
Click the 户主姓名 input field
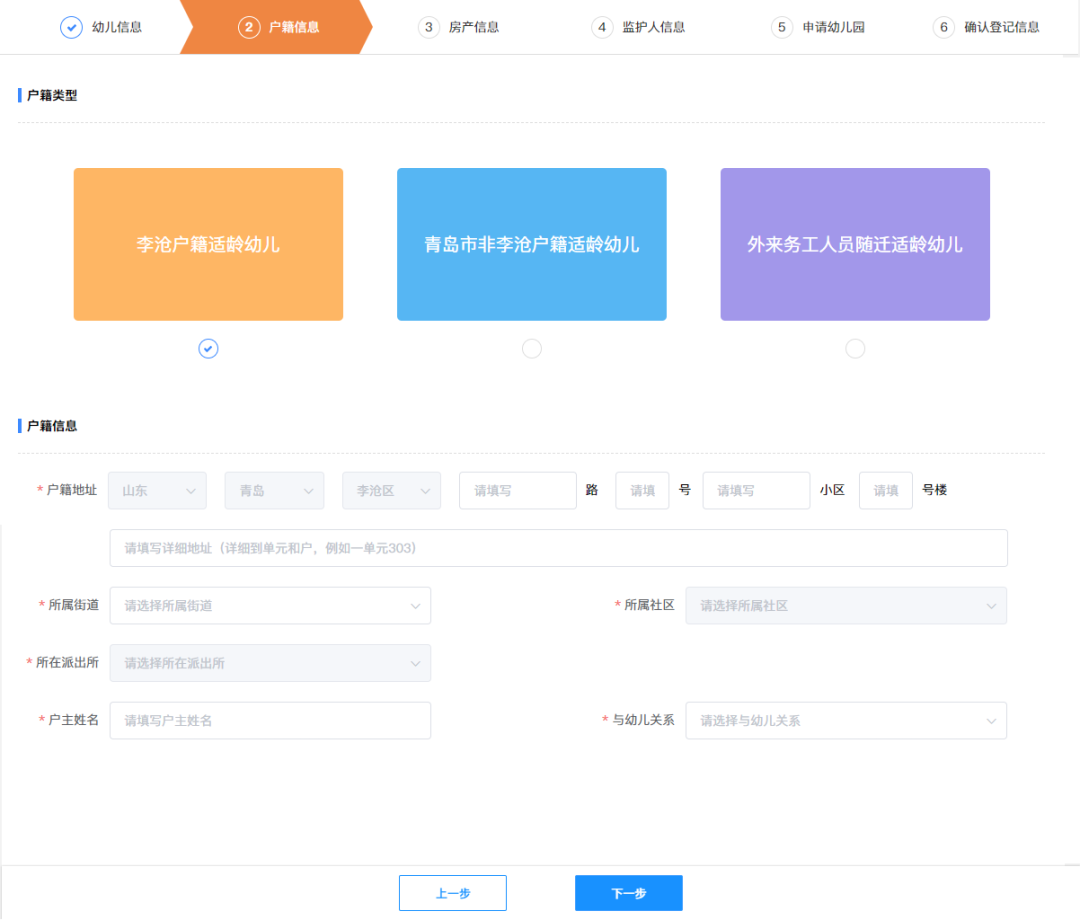point(270,721)
